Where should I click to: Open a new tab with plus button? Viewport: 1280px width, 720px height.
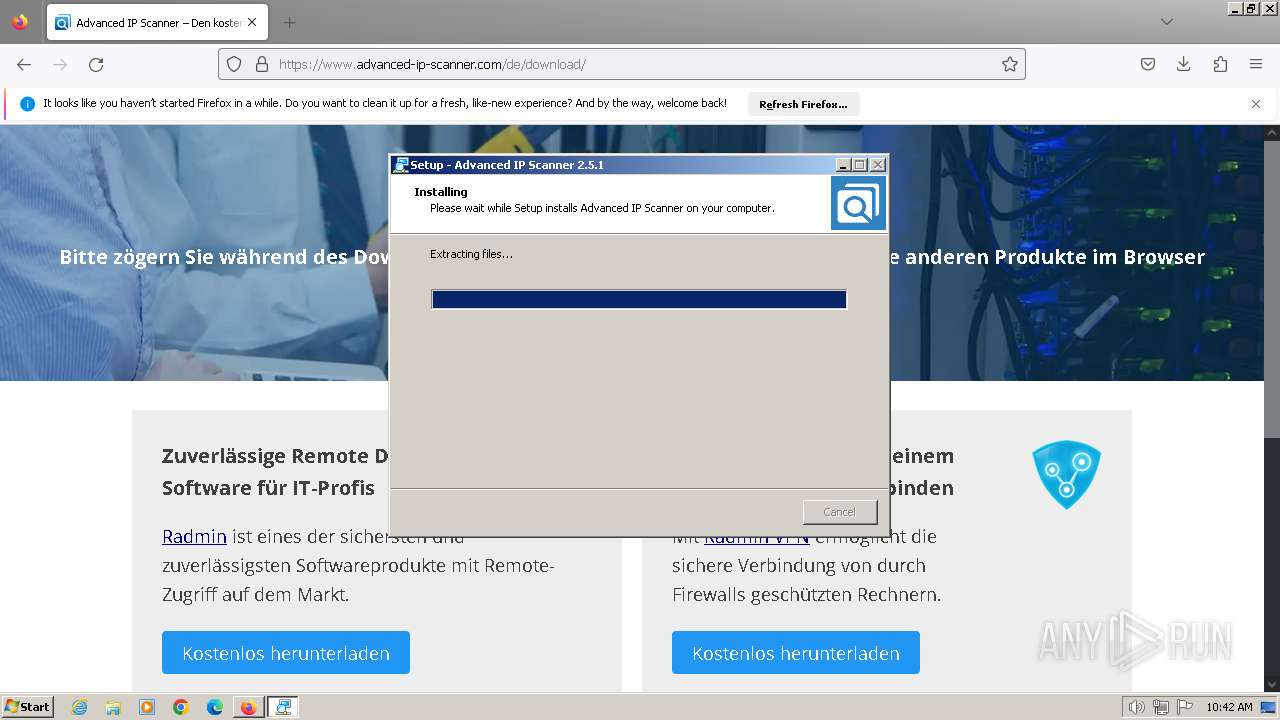point(289,22)
